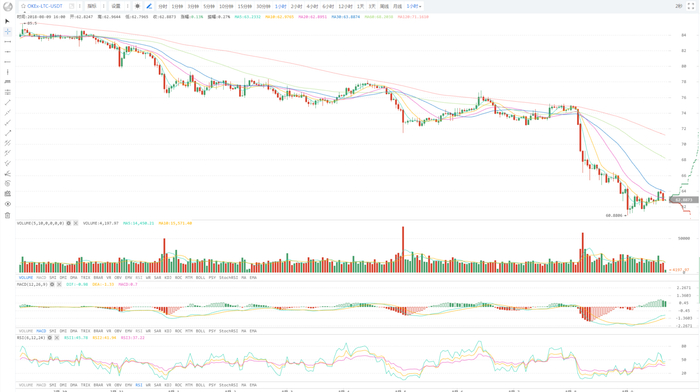Open the lock drawings tool
This screenshot has width=700, height=392.
pos(7,194)
